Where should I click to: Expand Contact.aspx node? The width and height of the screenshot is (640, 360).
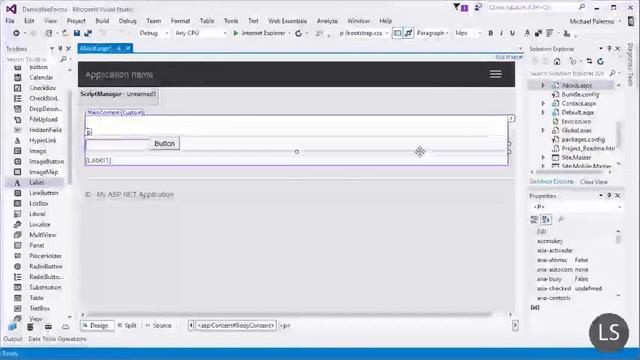(x=543, y=103)
